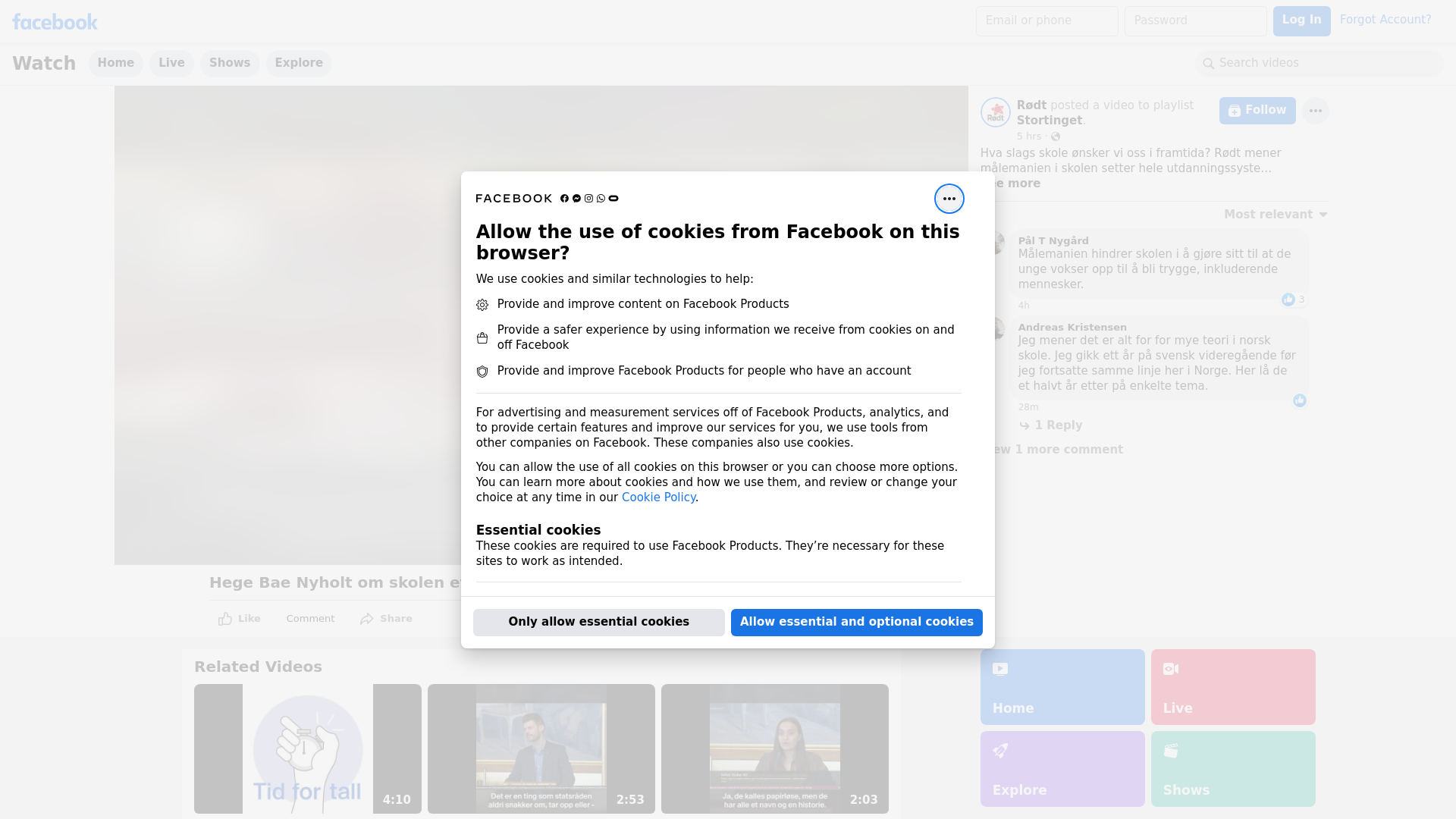Follow the Rødt page
This screenshot has height=819, width=1456.
tap(1257, 111)
